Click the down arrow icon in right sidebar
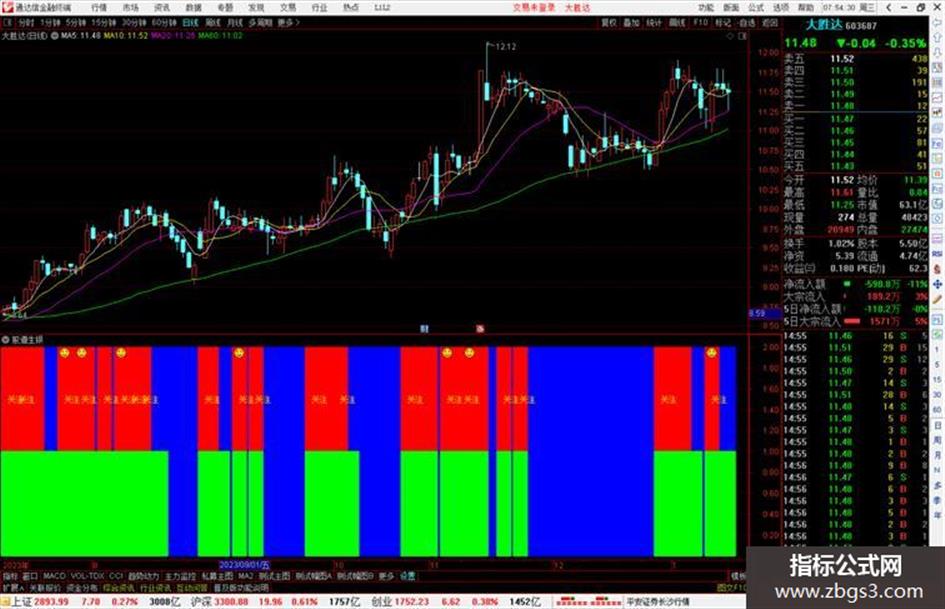This screenshot has width=945, height=609. [x=938, y=52]
